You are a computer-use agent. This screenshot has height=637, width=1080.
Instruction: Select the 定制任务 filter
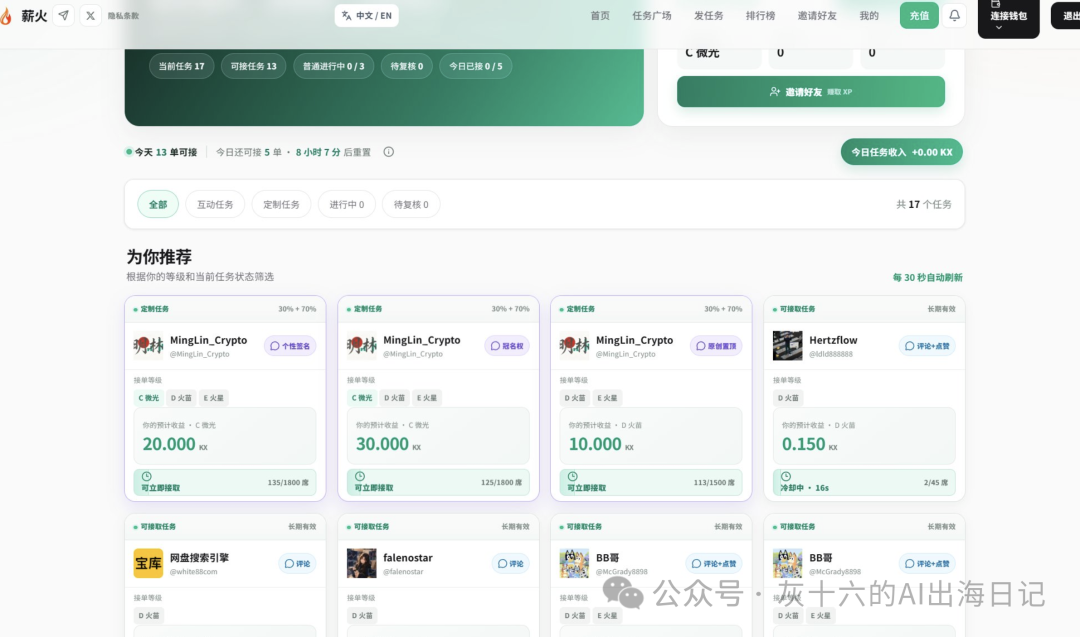coord(281,205)
